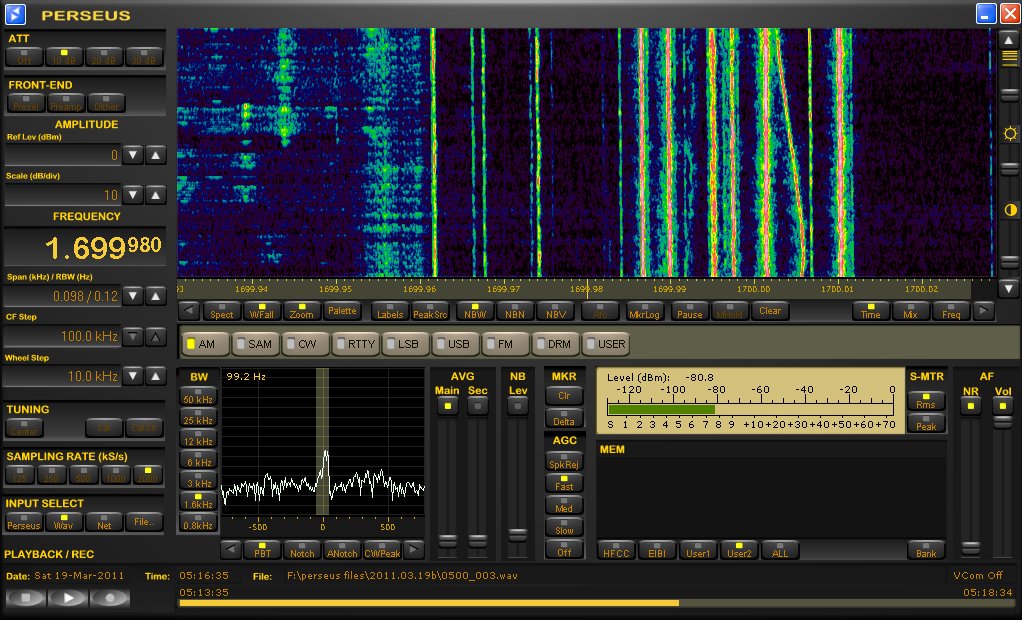Increase the Span/RBW setting
Viewport: 1022px width, 620px height.
point(155,296)
